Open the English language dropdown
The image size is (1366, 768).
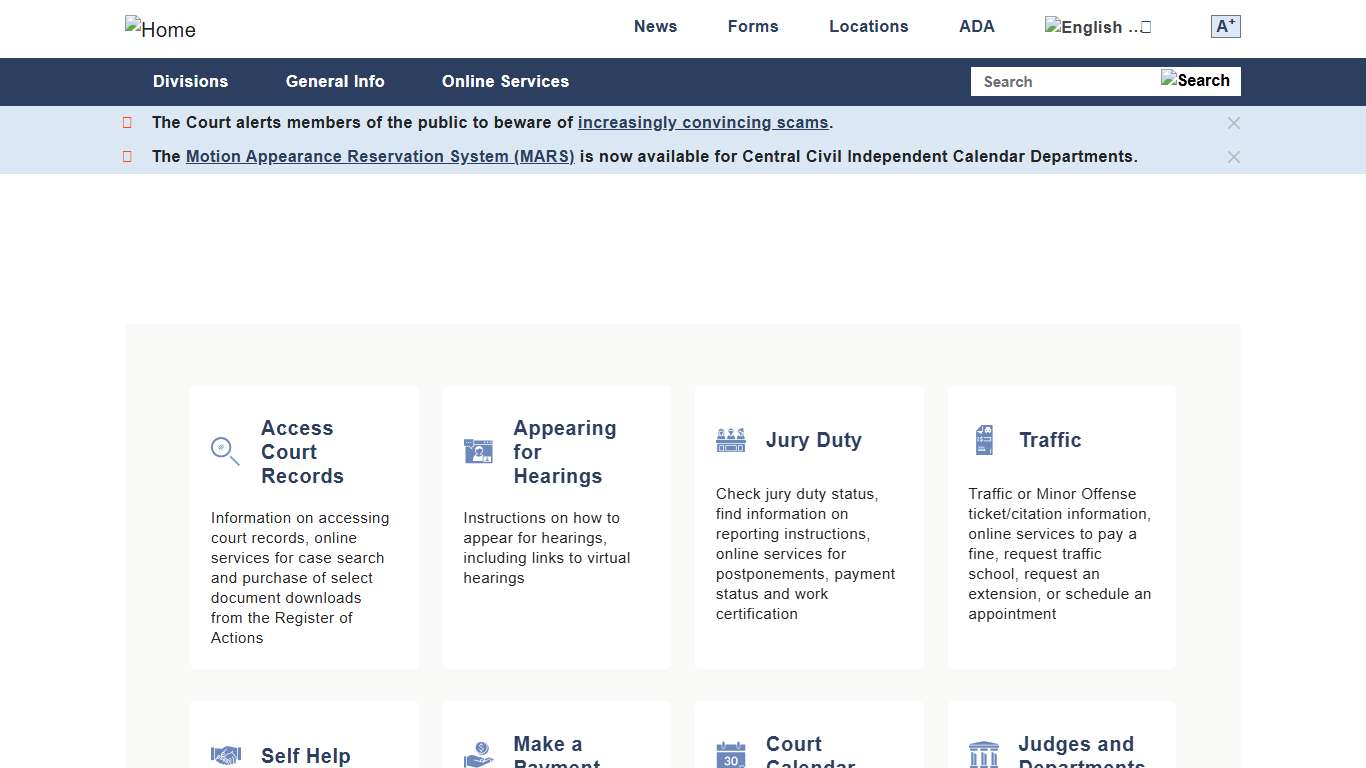tap(1098, 27)
